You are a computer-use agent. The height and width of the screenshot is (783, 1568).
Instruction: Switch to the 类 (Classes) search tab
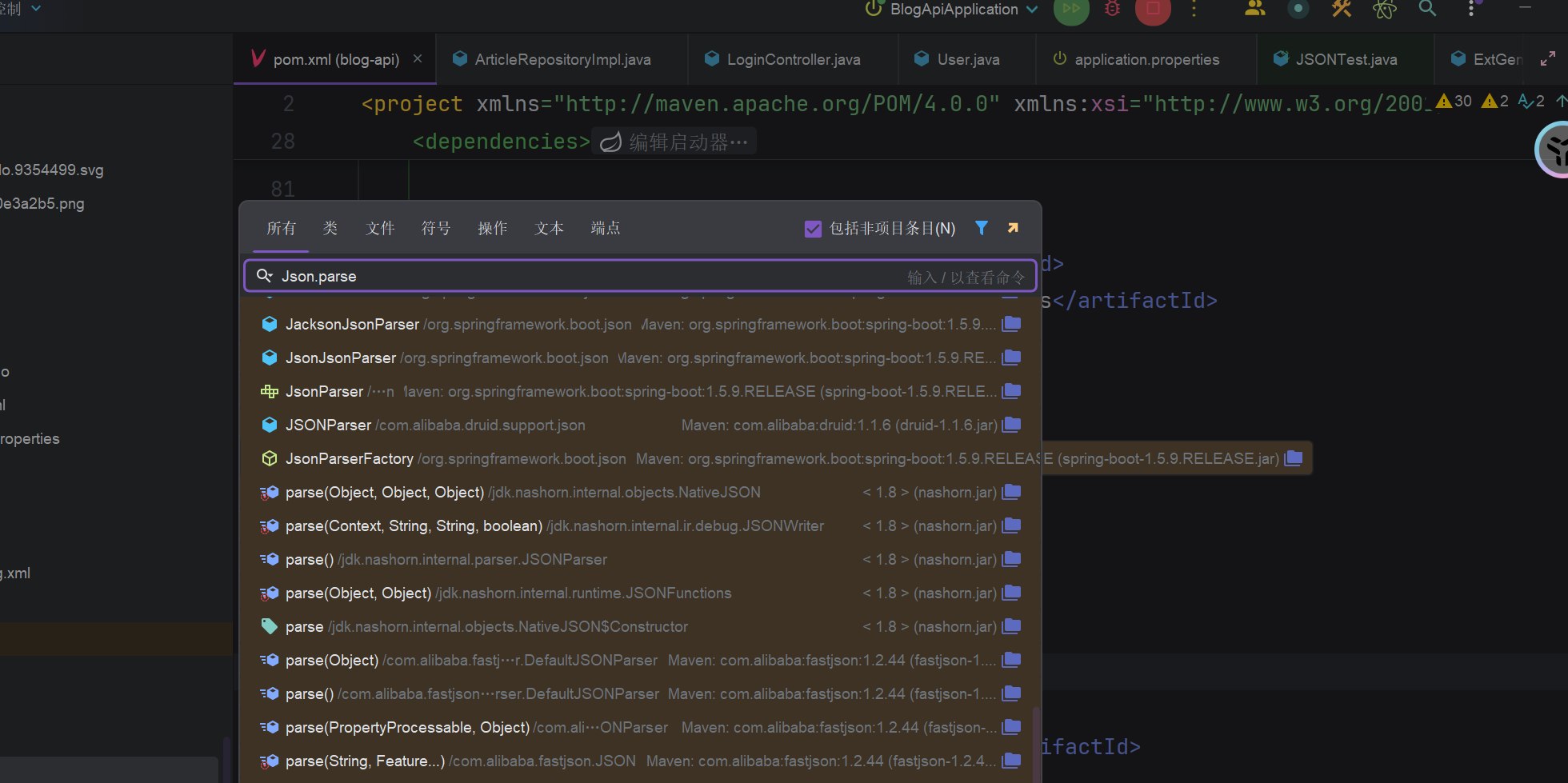pyautogui.click(x=330, y=229)
